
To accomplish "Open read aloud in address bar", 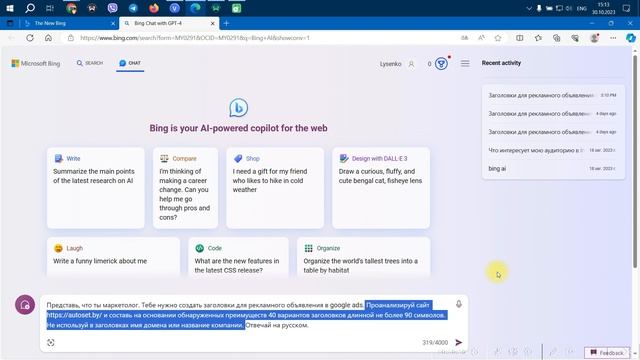I will pos(482,38).
